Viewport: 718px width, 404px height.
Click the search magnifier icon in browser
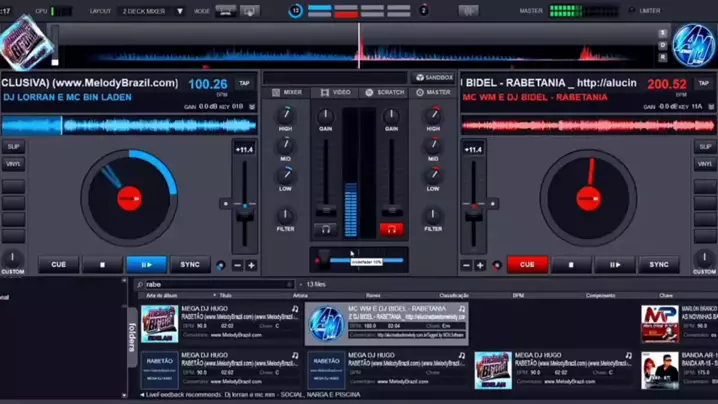click(x=140, y=285)
